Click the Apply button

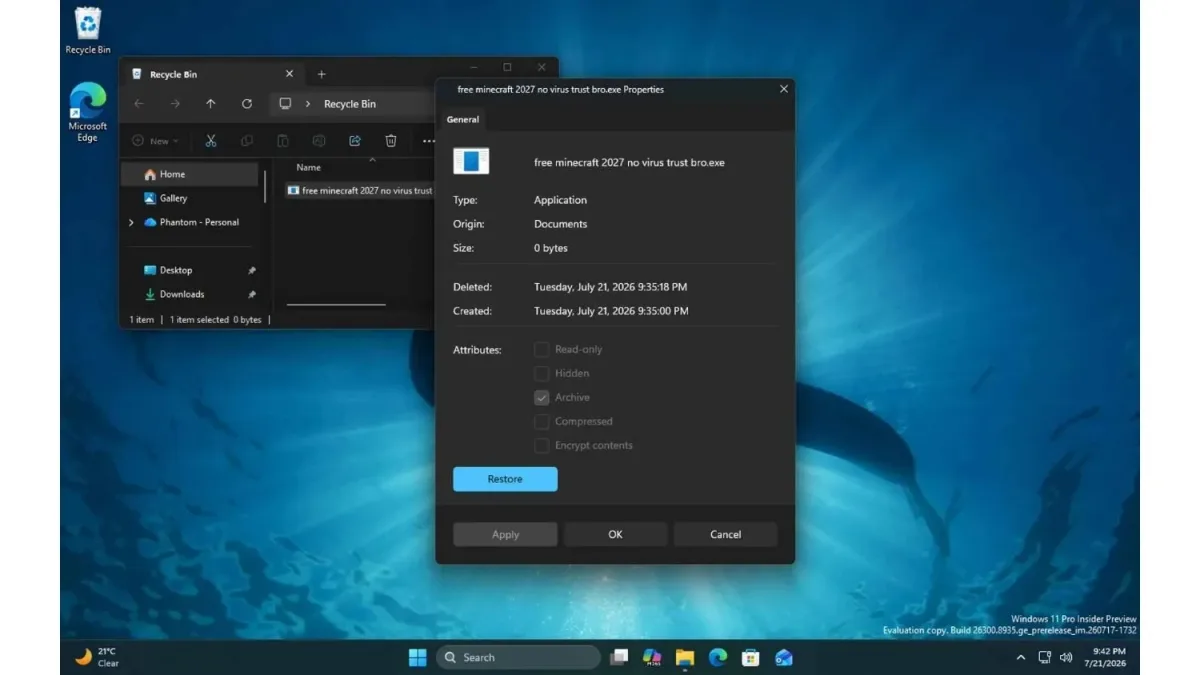[x=505, y=534]
